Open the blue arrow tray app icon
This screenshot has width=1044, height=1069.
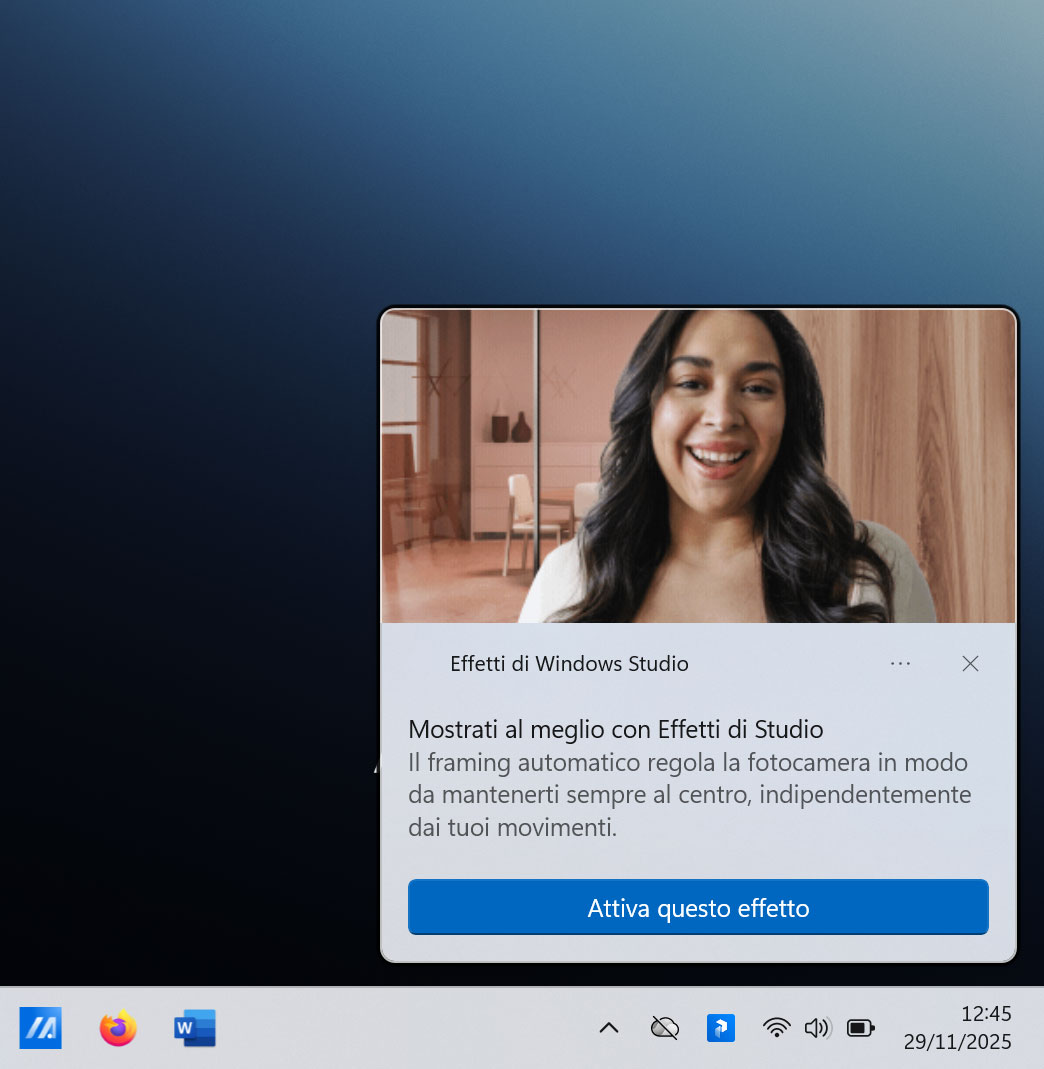720,1027
